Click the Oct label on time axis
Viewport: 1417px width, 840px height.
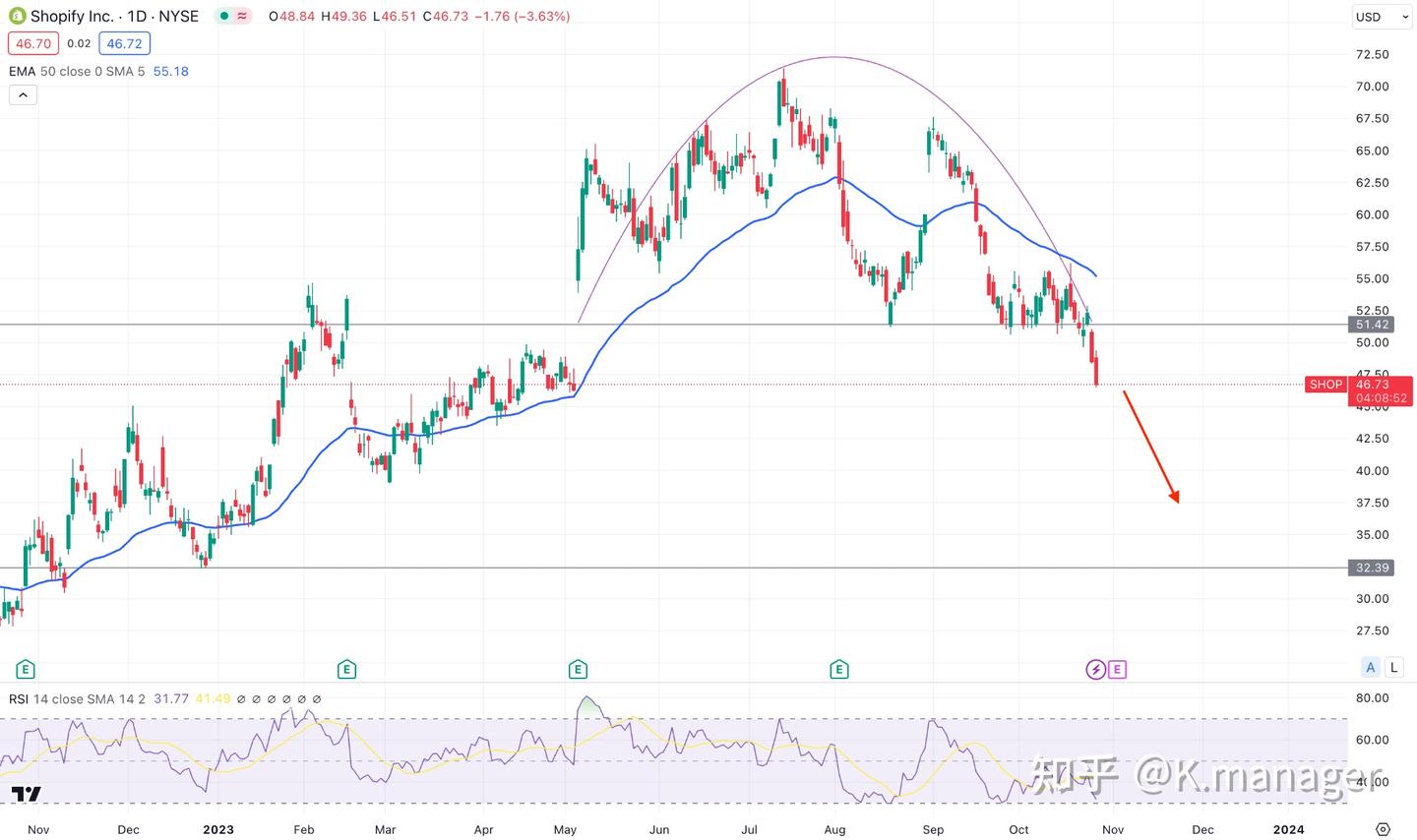click(x=1018, y=829)
